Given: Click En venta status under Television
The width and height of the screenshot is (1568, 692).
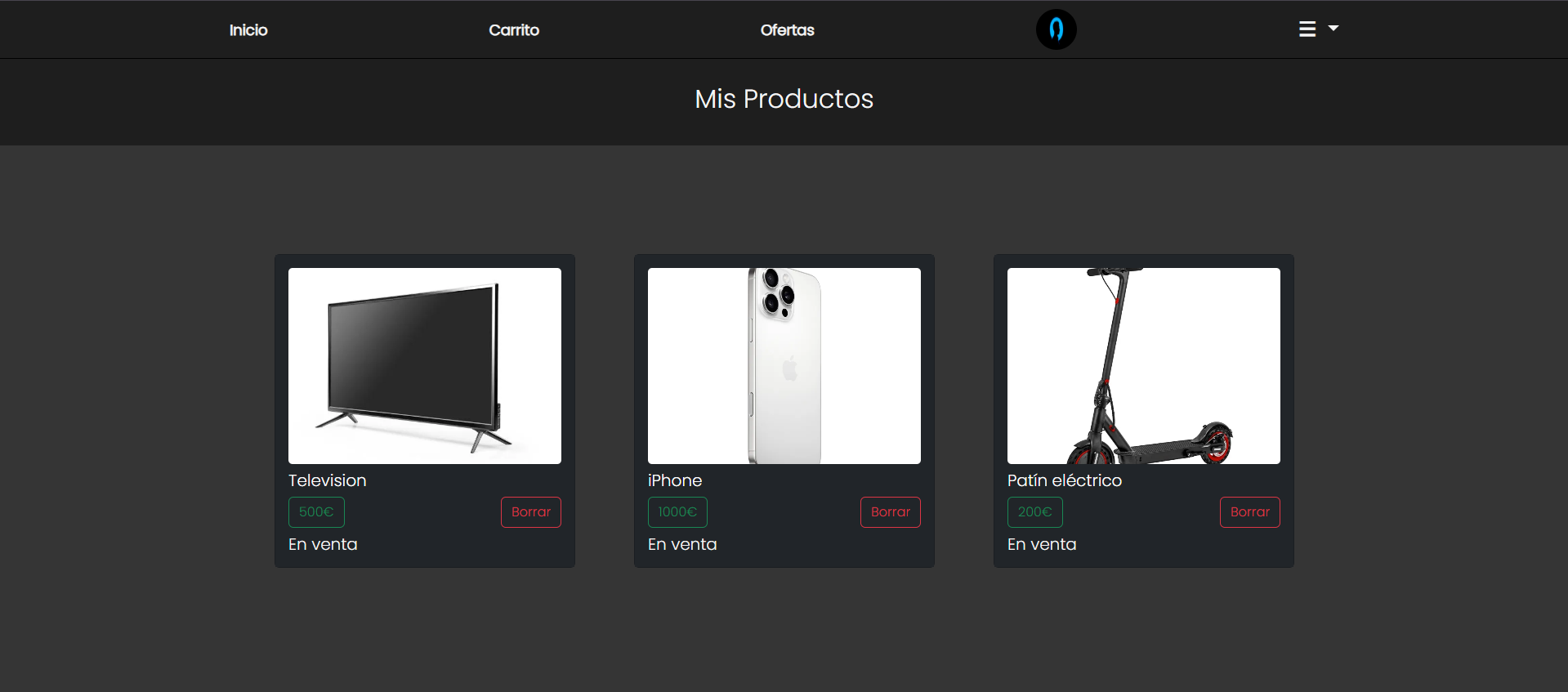Looking at the screenshot, I should tap(323, 544).
